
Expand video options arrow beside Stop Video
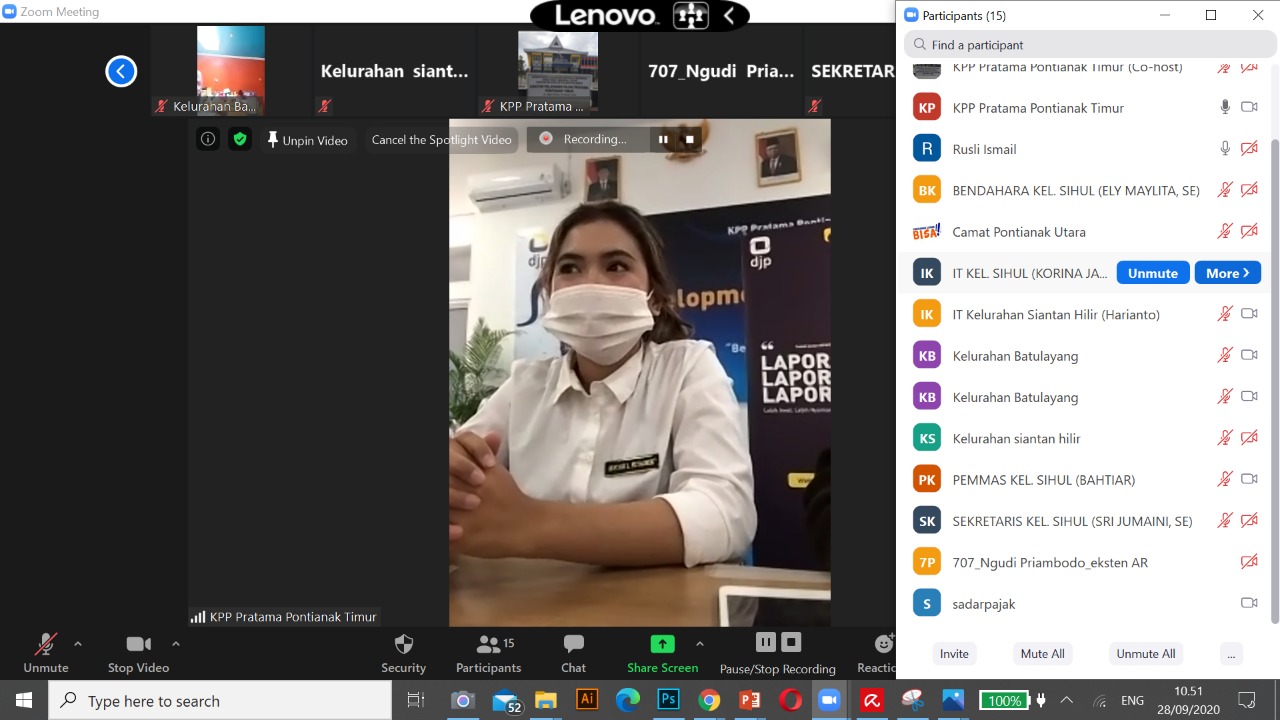(176, 644)
